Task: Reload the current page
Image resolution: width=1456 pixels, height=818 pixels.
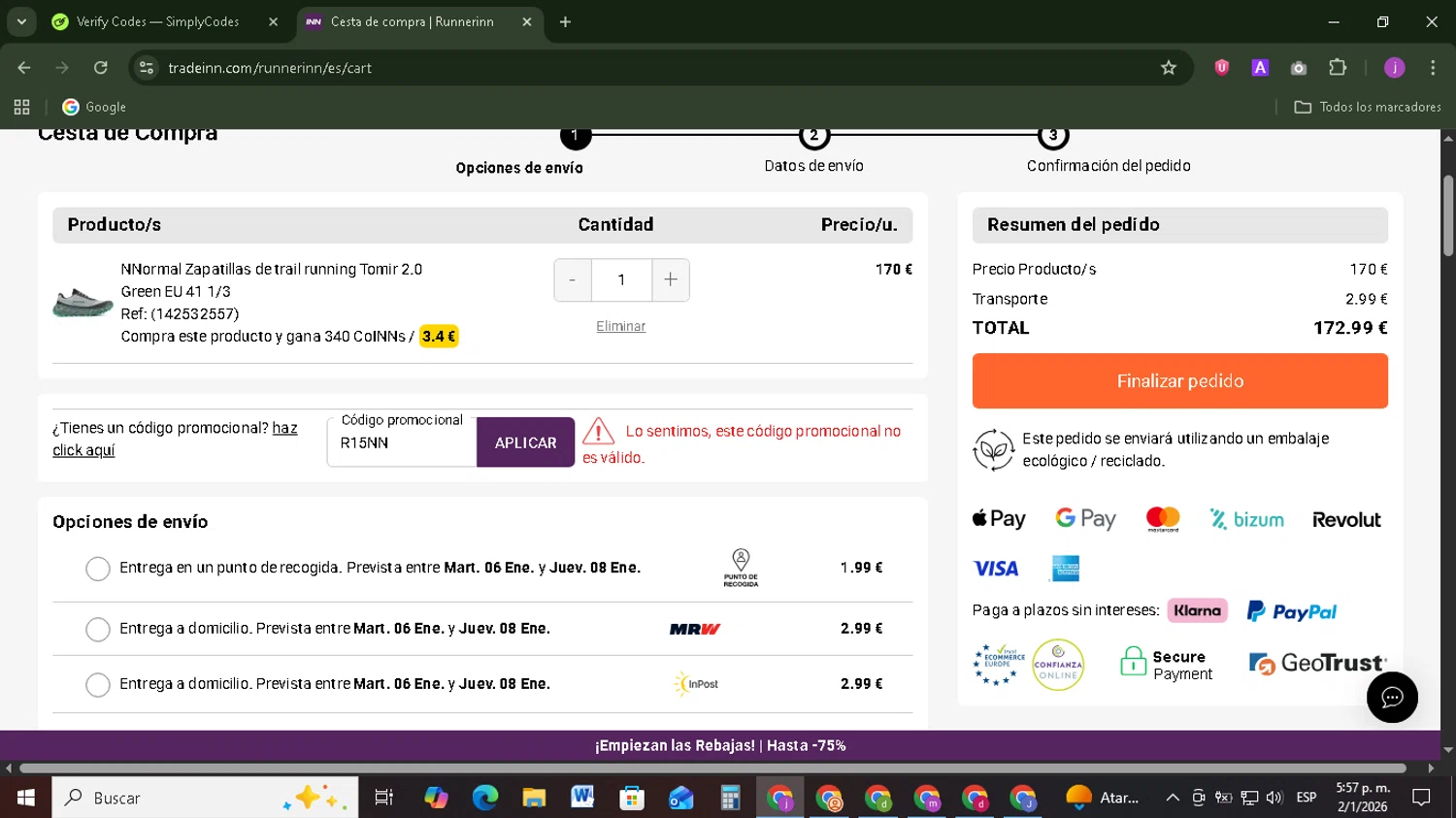Action: [x=101, y=68]
